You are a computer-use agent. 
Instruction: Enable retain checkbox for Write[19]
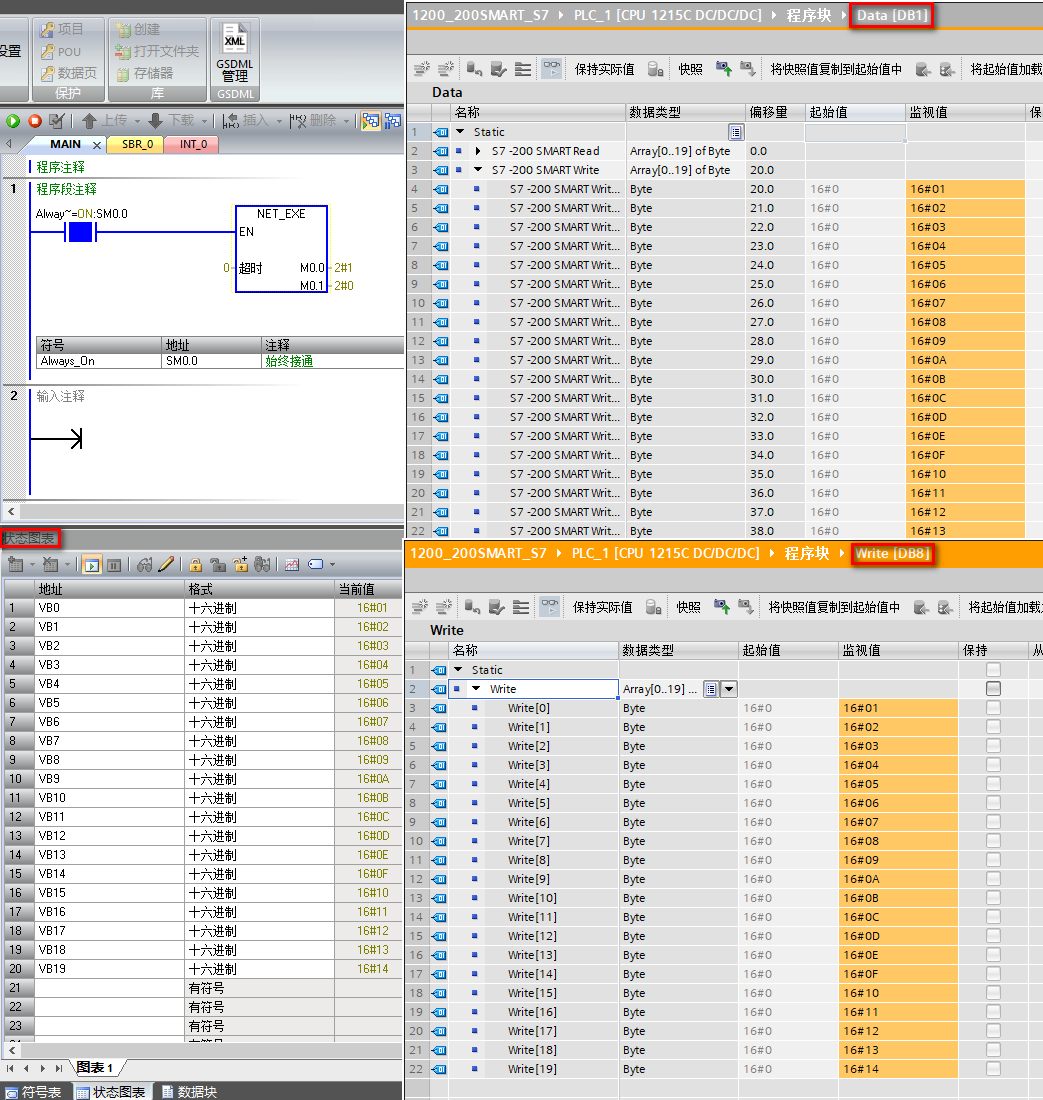[993, 1069]
